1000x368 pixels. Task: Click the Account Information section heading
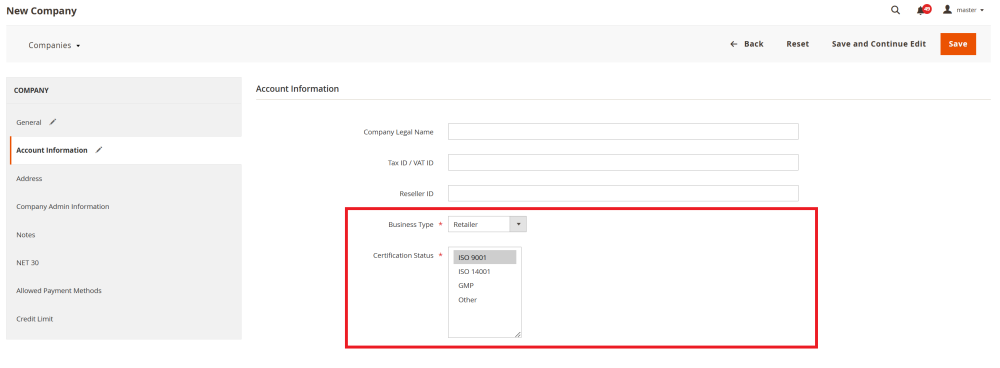pos(297,89)
